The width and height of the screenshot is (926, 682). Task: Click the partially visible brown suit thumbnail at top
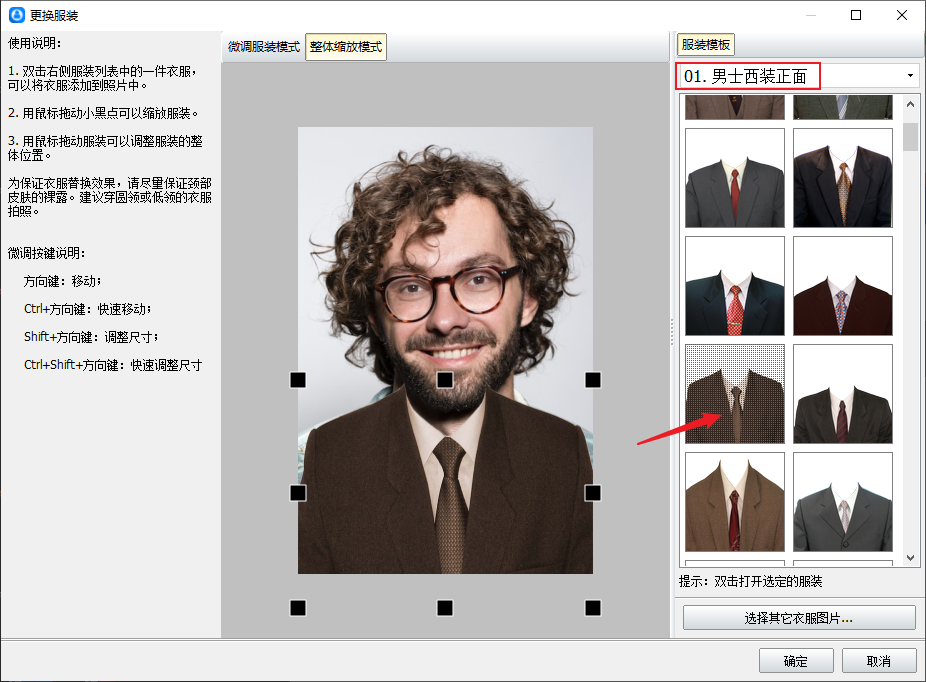735,107
